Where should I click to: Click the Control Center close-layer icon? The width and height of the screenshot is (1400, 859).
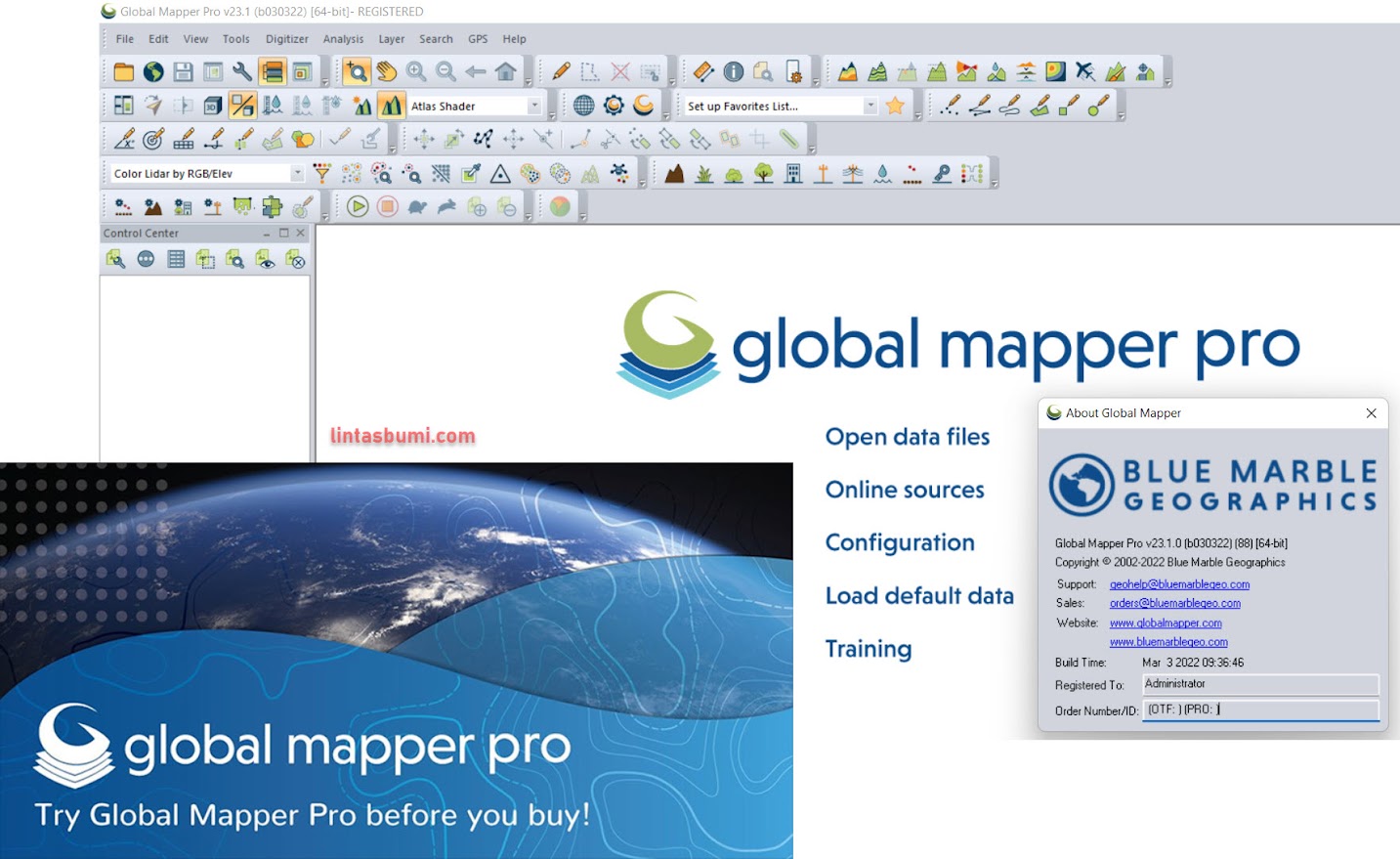295,259
